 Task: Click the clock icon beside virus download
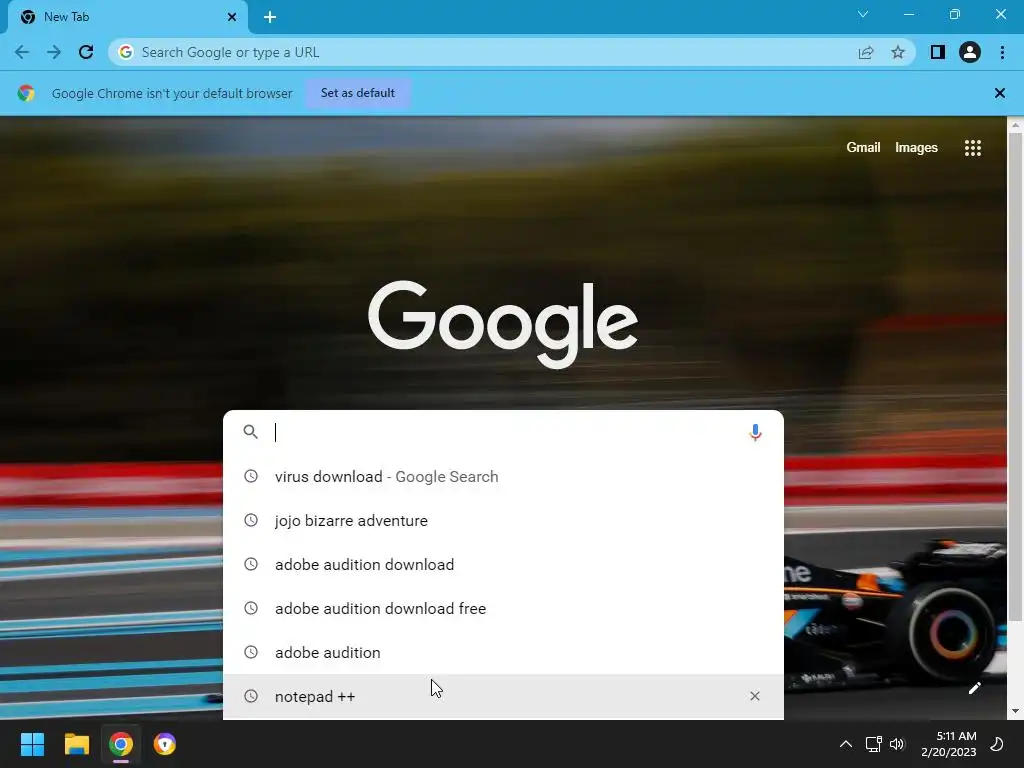pos(251,476)
